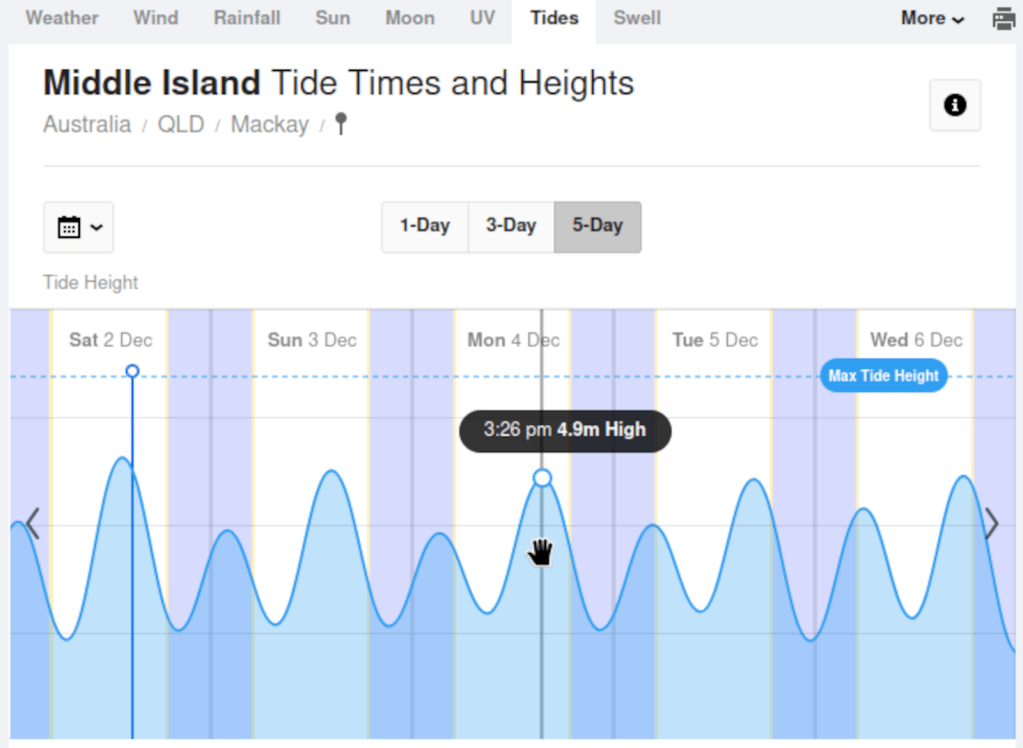Open the Rainfall tab
This screenshot has height=748, width=1023.
click(247, 18)
